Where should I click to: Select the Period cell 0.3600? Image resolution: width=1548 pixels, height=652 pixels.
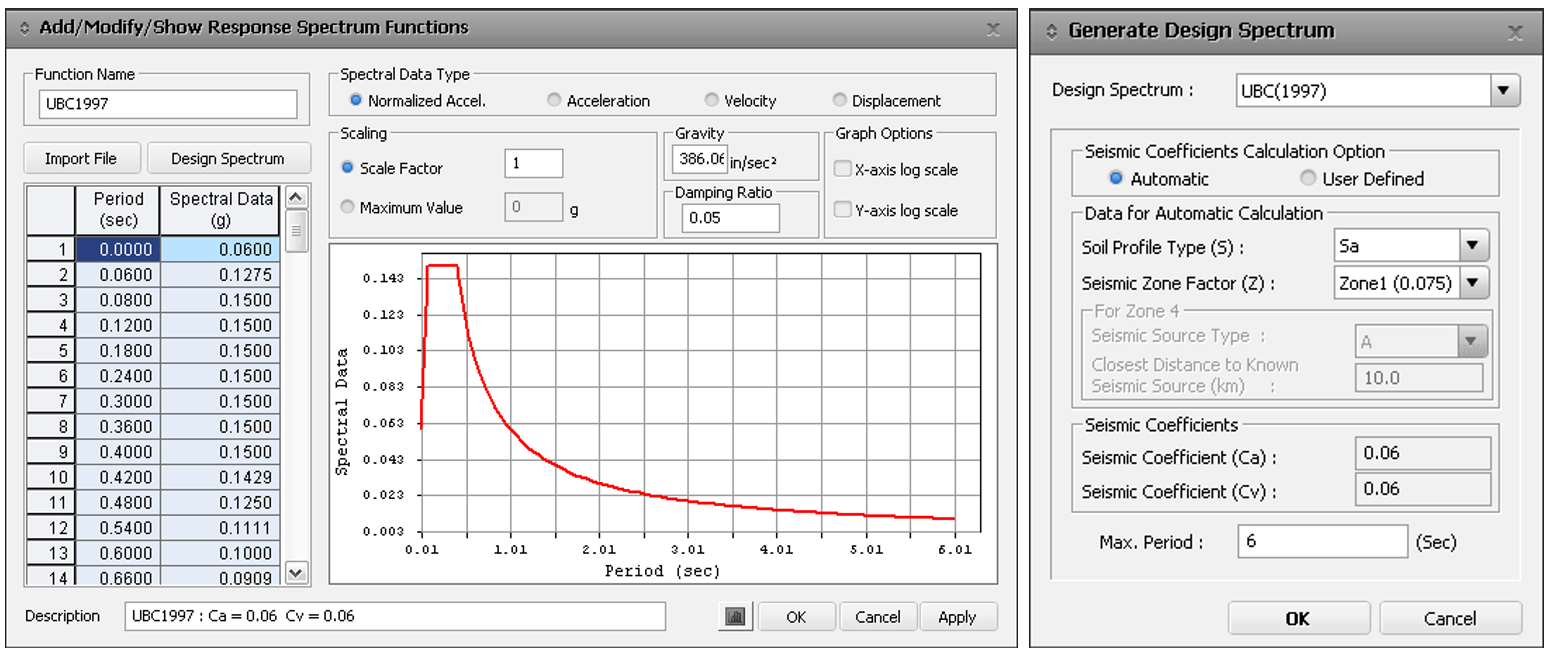[118, 427]
